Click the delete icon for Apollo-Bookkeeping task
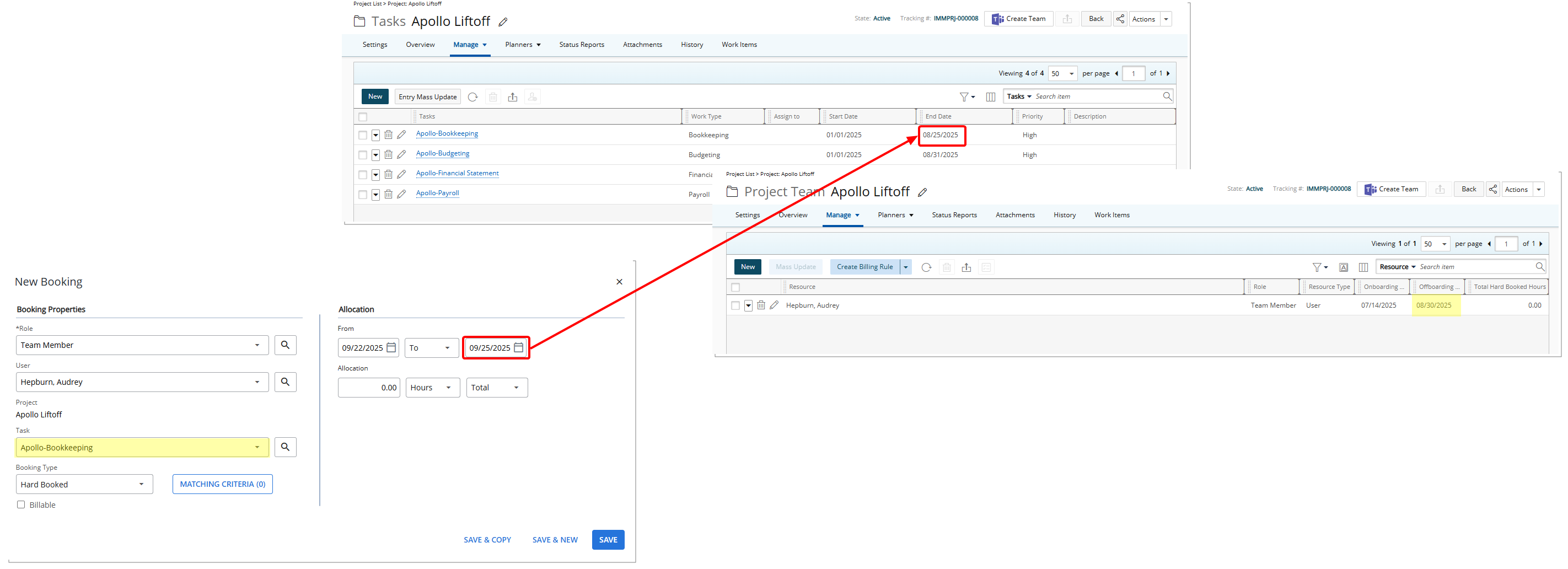This screenshot has width=1568, height=569. click(388, 135)
